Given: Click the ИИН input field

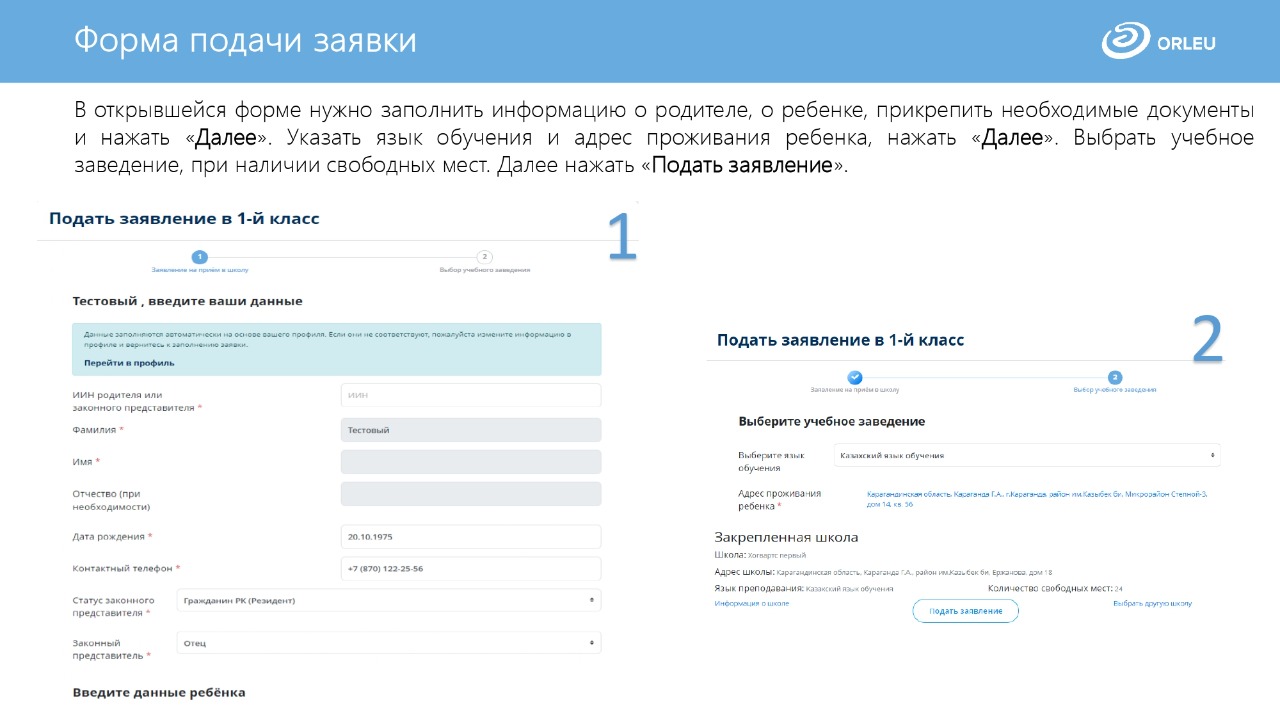Looking at the screenshot, I should 470,395.
